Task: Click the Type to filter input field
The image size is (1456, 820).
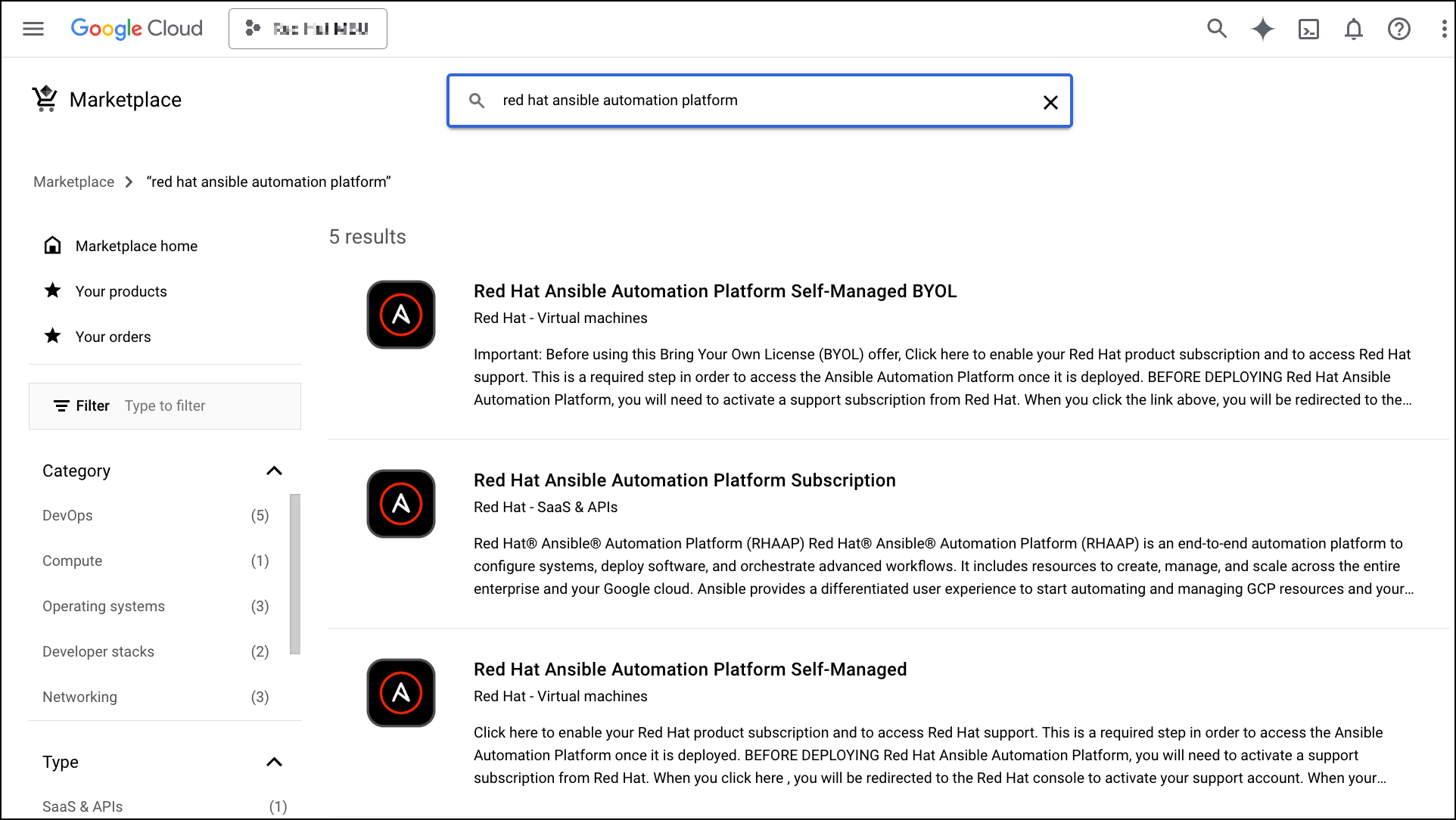Action: coord(204,405)
